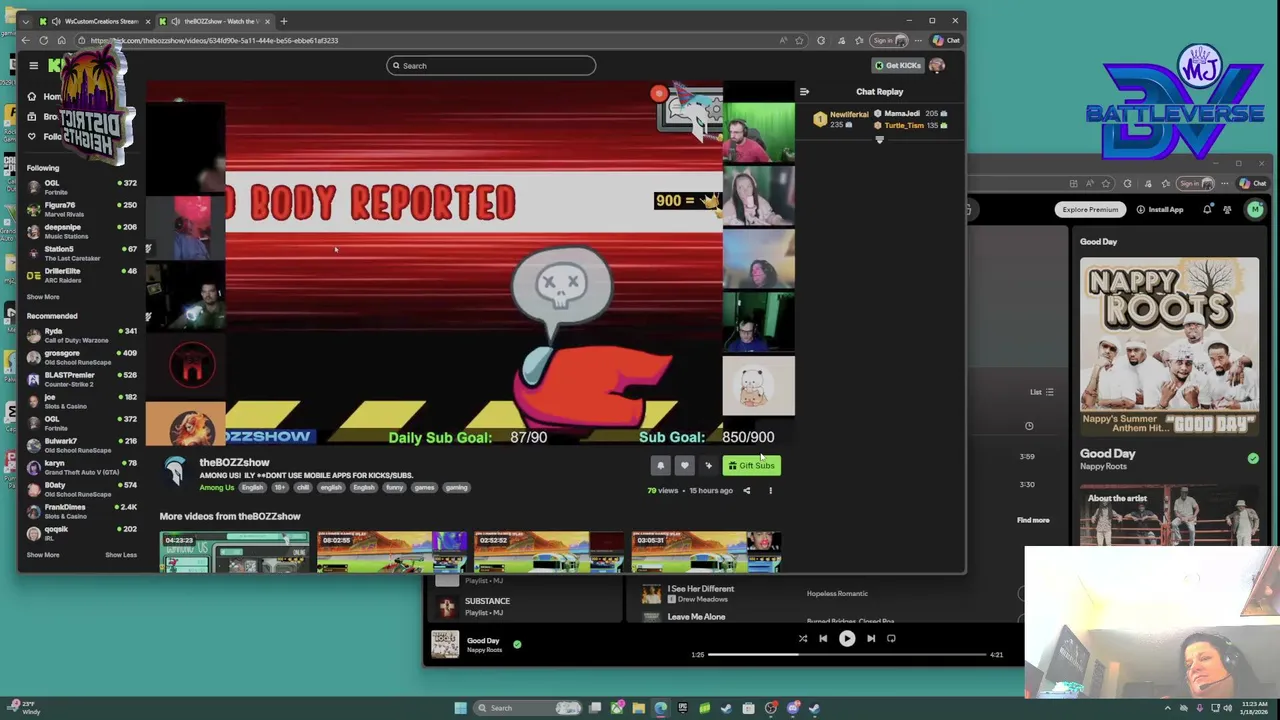Expand the chat leaderboard arrow
Screen dimensions: 1280x720
click(x=880, y=140)
